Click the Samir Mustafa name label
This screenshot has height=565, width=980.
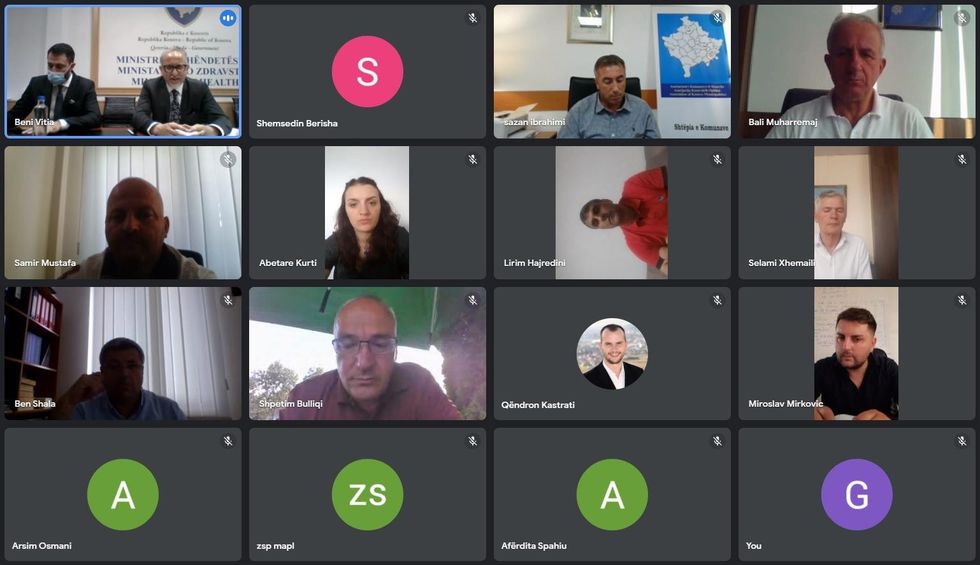pyautogui.click(x=45, y=263)
